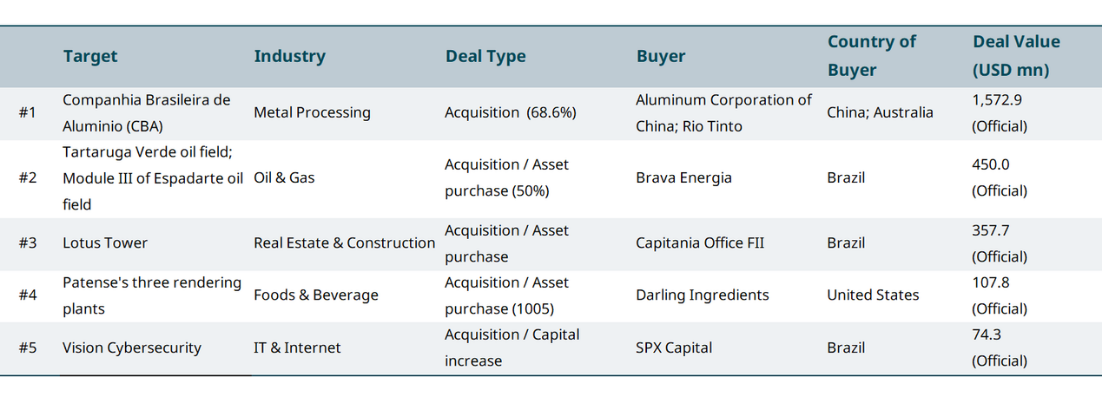Click the Brava Energia buyer cell
The width and height of the screenshot is (1102, 400).
(684, 178)
